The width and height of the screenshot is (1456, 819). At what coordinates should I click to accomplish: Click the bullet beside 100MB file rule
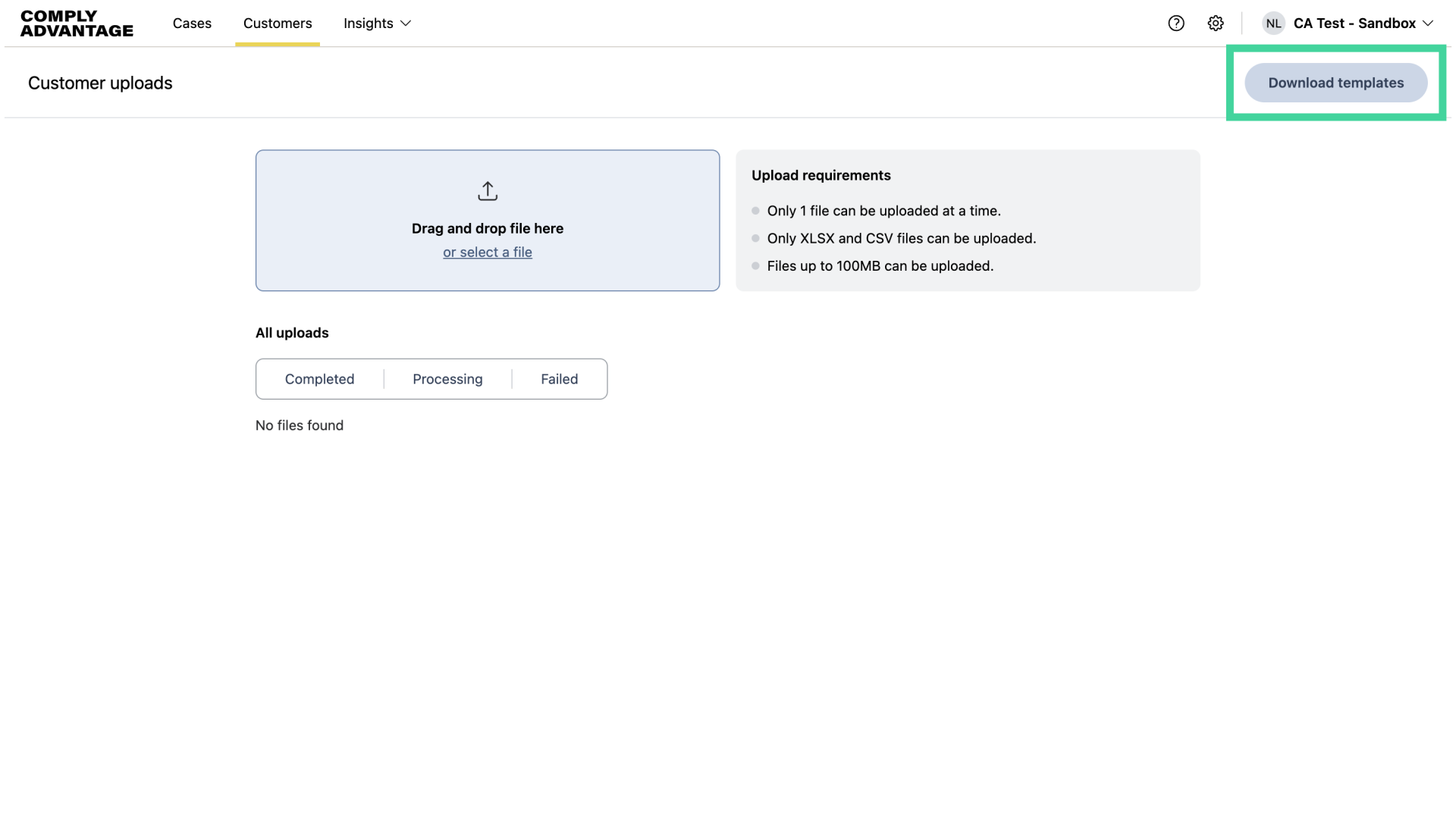point(755,265)
